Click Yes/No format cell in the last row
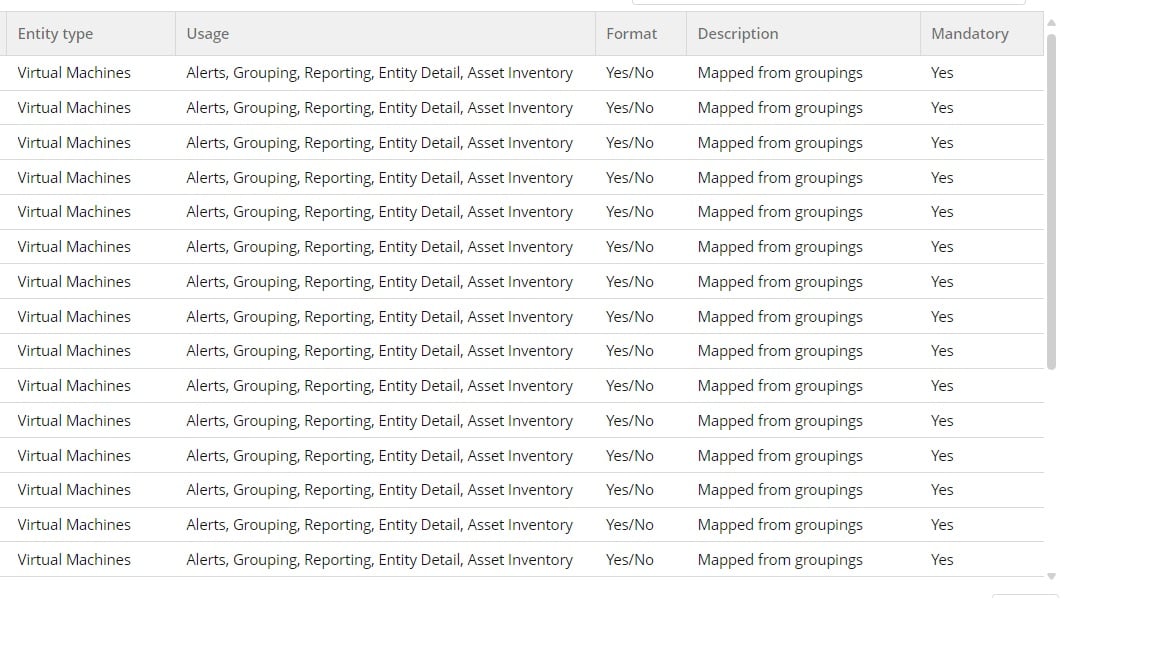The height and width of the screenshot is (648, 1152). (630, 560)
